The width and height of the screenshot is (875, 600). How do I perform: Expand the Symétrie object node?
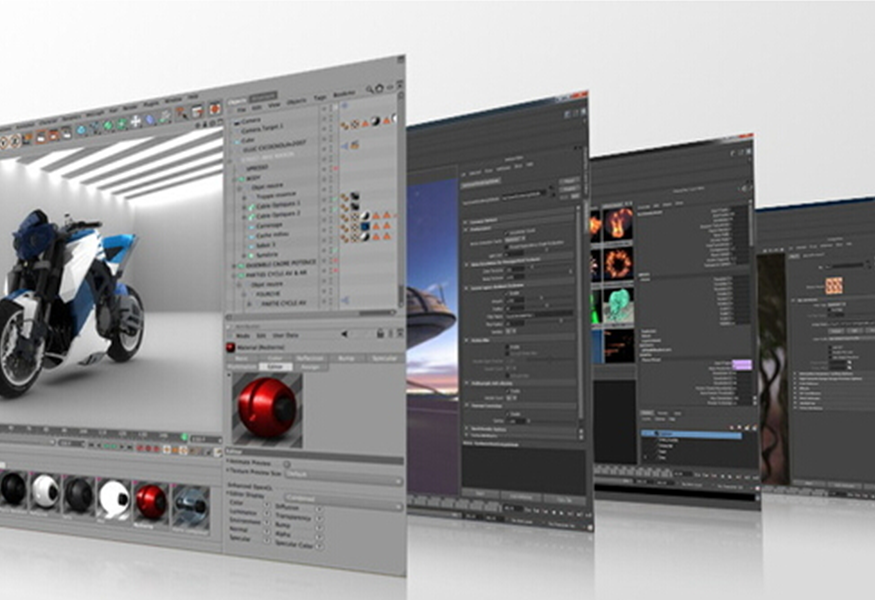pos(244,256)
